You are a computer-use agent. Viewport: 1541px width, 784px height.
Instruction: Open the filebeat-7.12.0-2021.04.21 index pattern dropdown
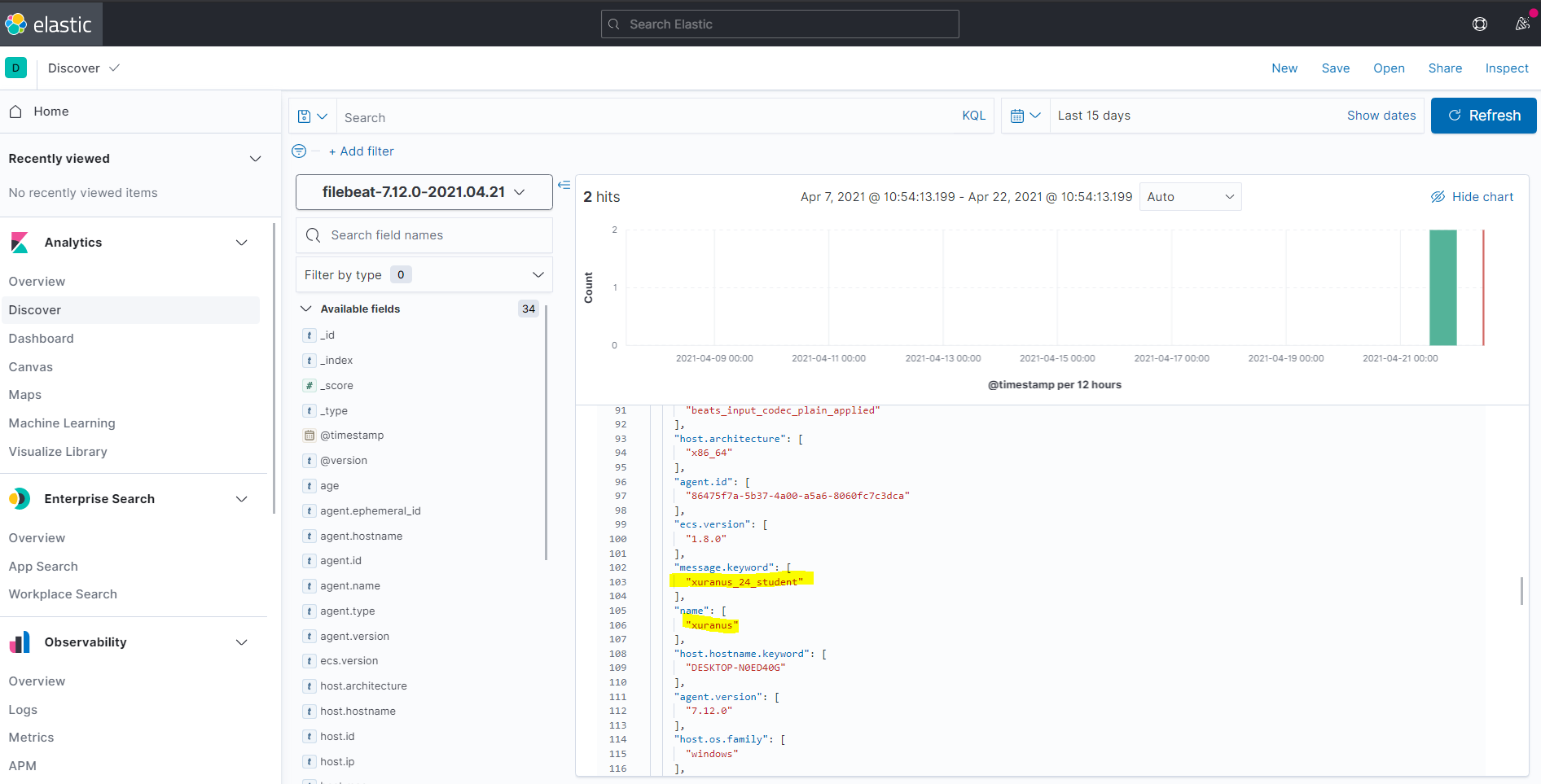coord(424,192)
